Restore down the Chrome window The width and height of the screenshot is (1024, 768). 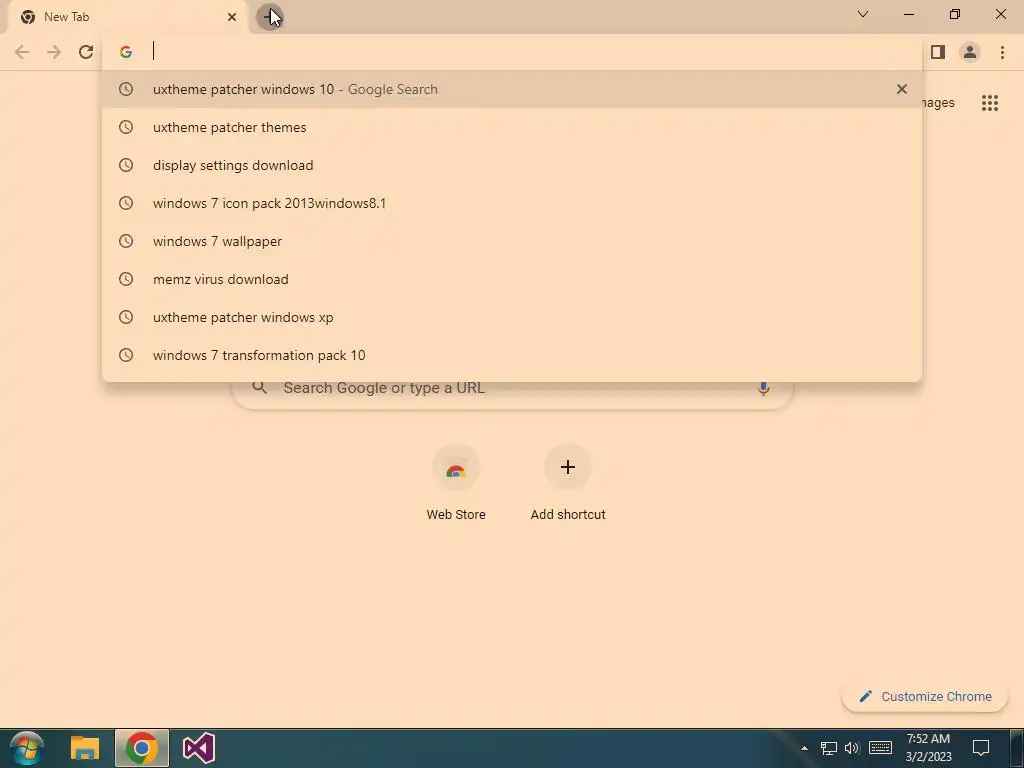[955, 14]
